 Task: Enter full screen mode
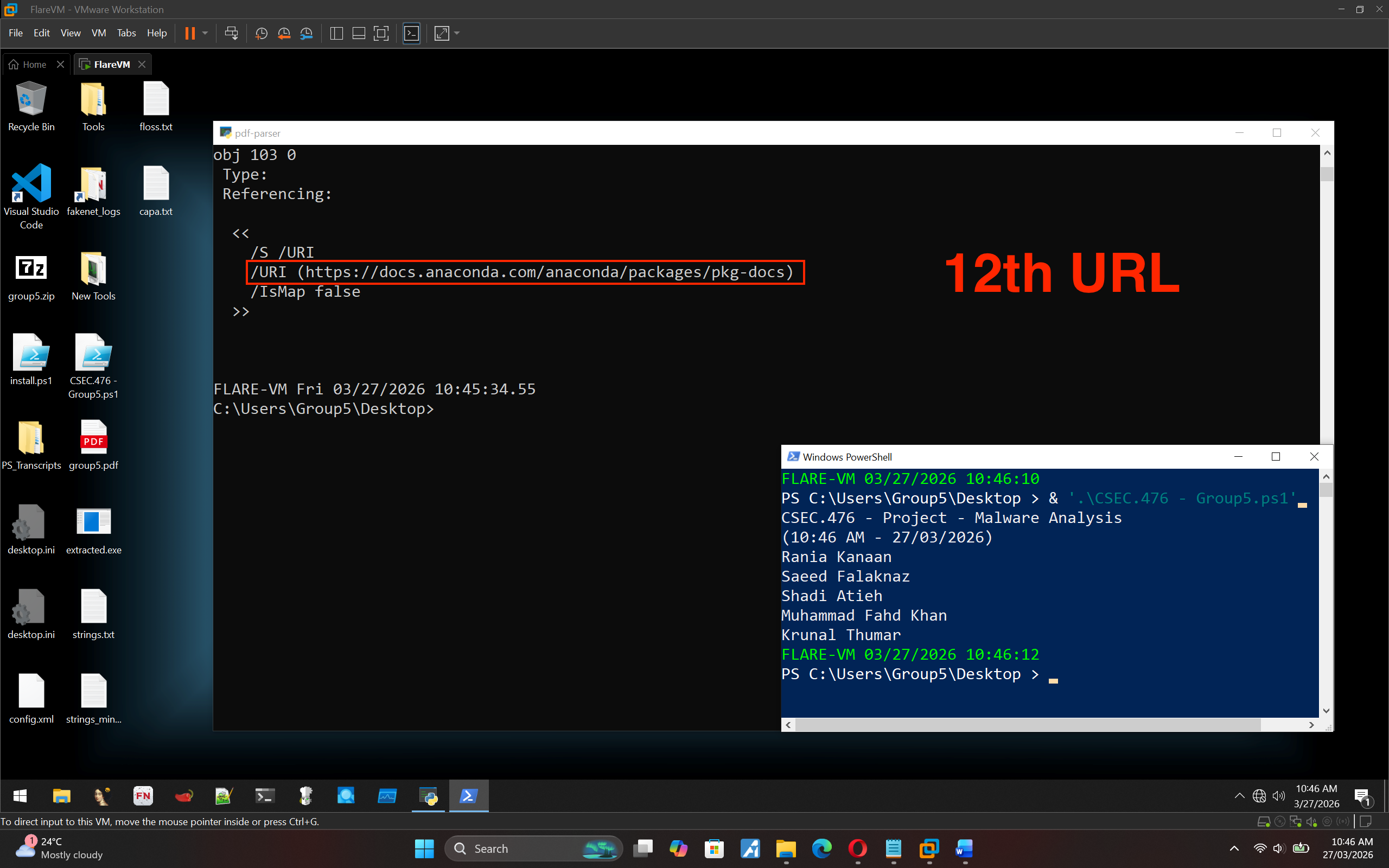click(381, 33)
